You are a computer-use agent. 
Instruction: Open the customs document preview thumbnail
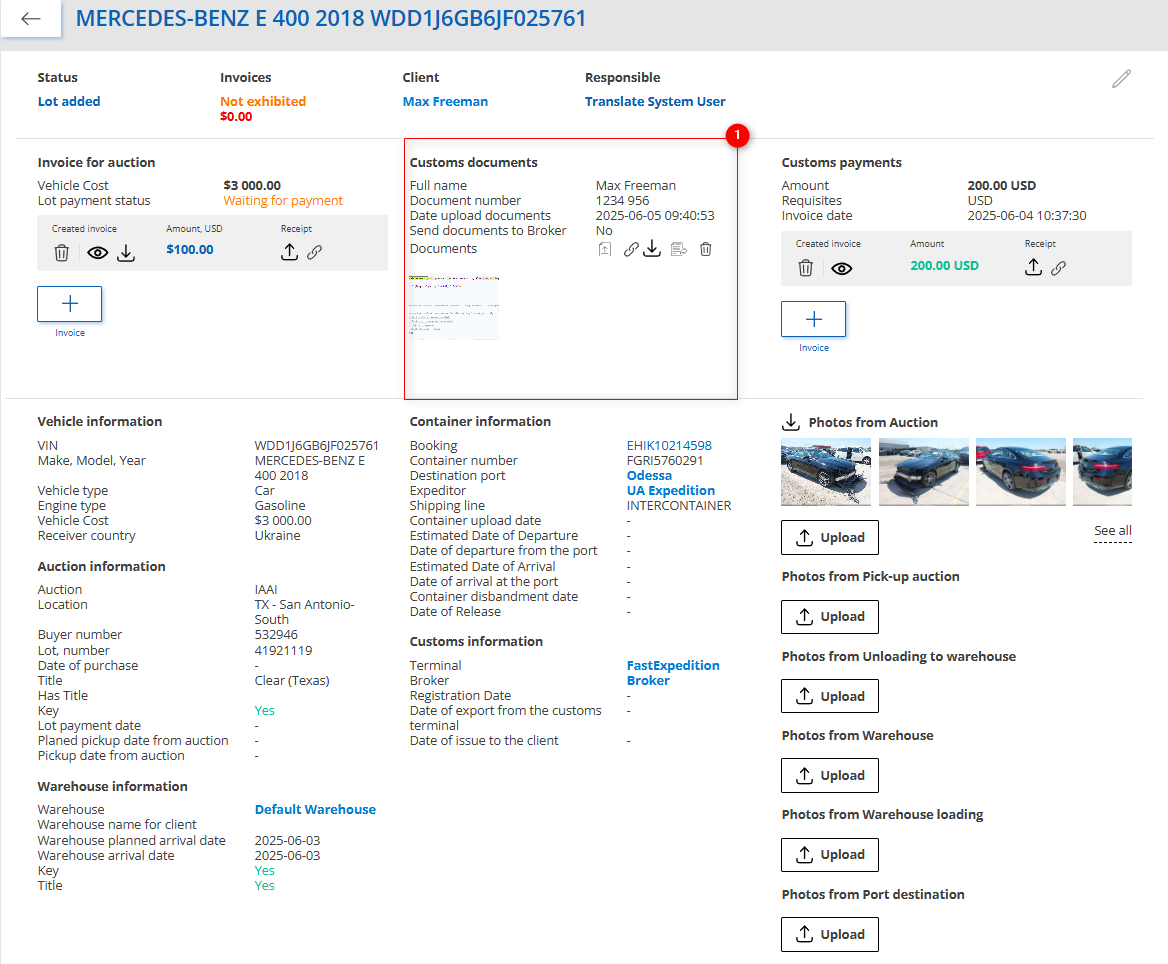pos(454,308)
